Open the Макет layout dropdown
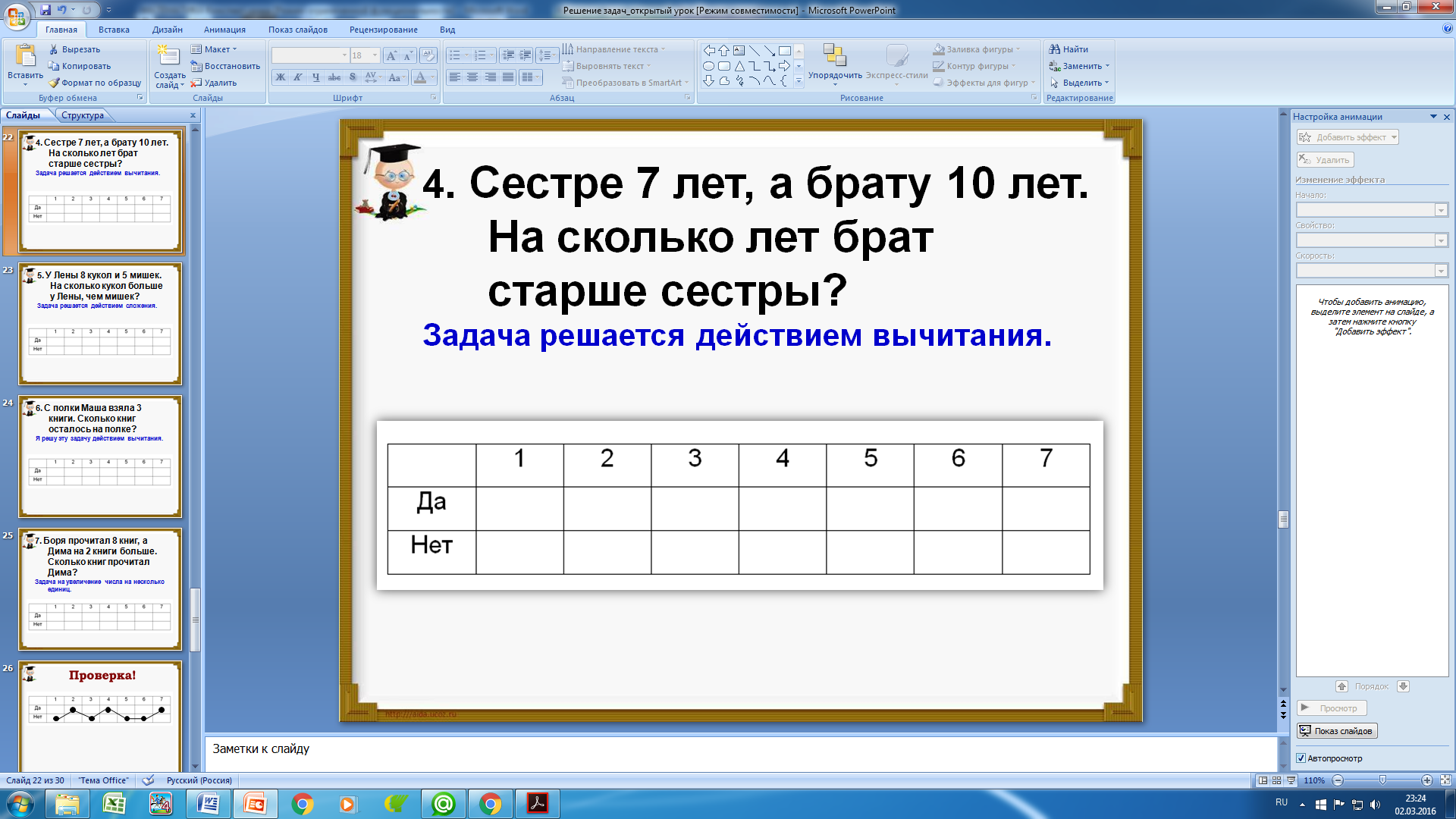This screenshot has height=819, width=1456. 214,49
